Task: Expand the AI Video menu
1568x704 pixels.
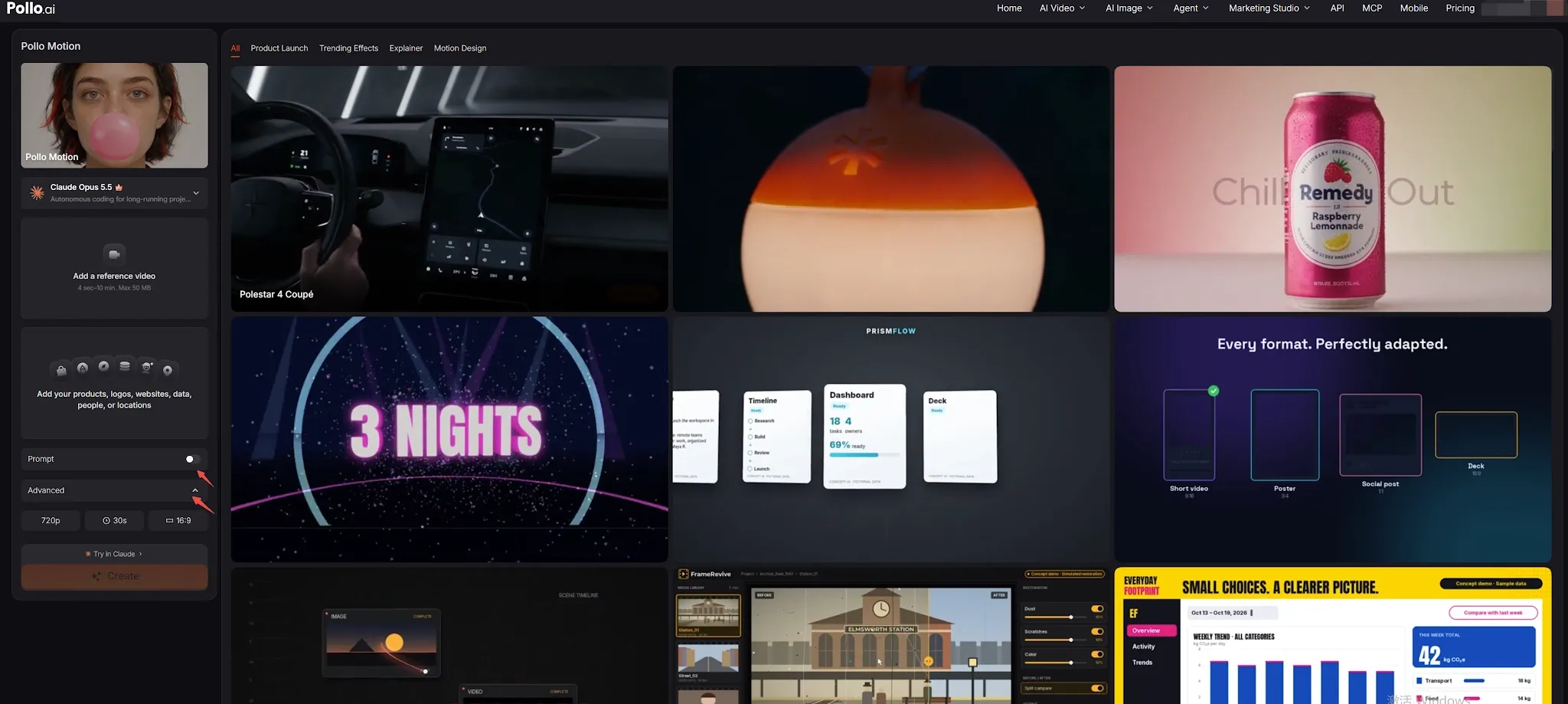Action: [x=1062, y=8]
